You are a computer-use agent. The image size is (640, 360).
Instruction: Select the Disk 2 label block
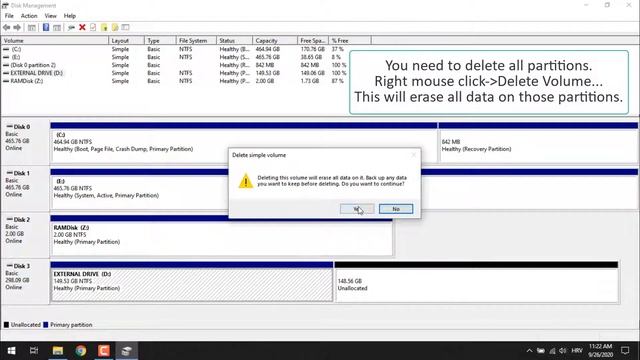click(x=25, y=235)
